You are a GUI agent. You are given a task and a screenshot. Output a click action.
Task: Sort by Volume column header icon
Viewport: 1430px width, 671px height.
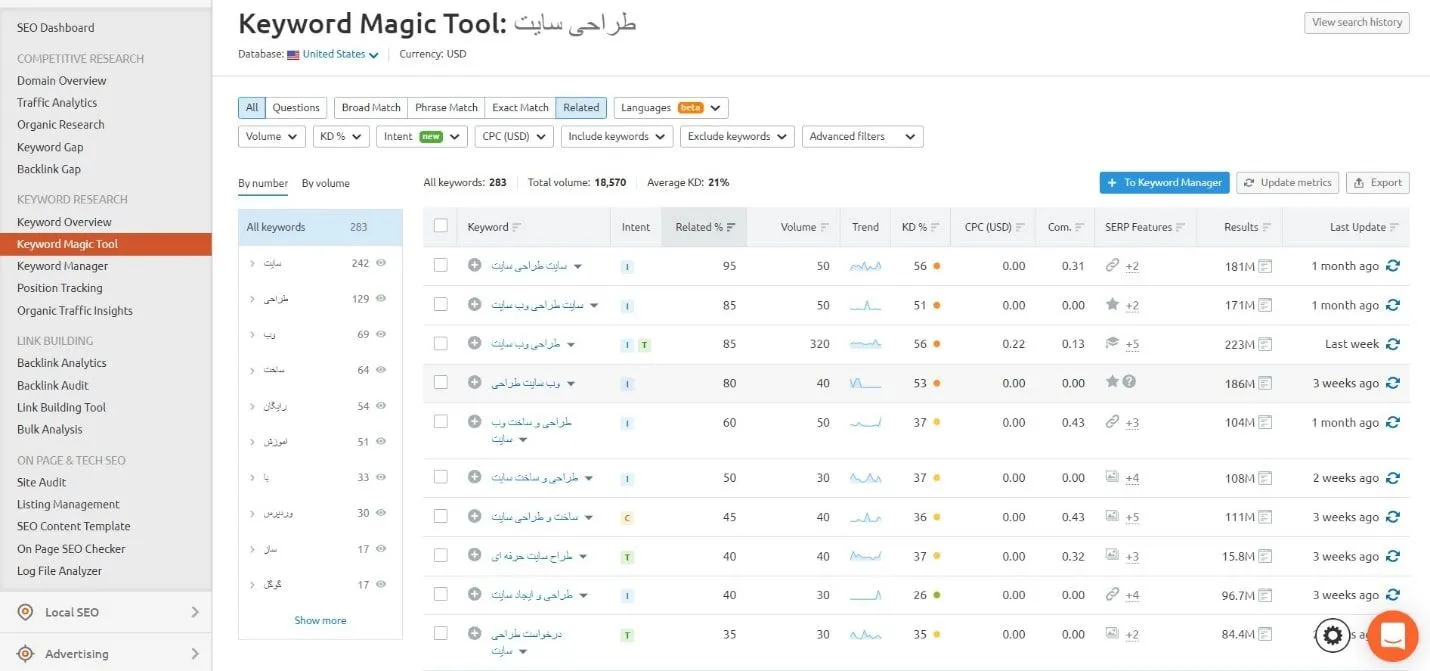click(825, 227)
